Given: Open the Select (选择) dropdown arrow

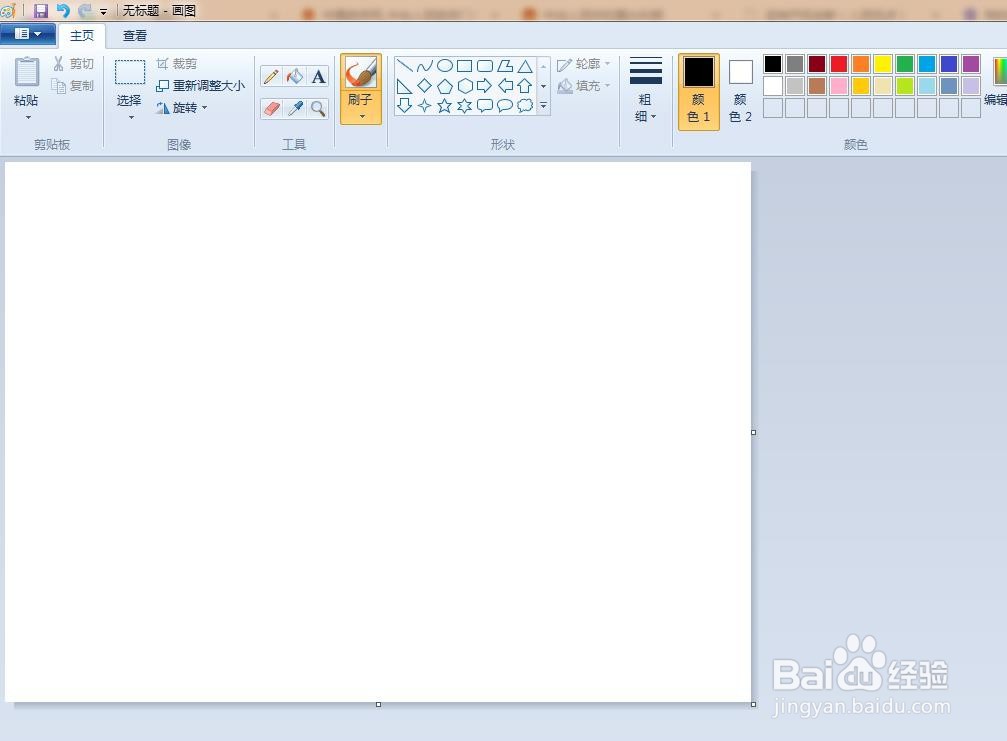Looking at the screenshot, I should tap(131, 118).
